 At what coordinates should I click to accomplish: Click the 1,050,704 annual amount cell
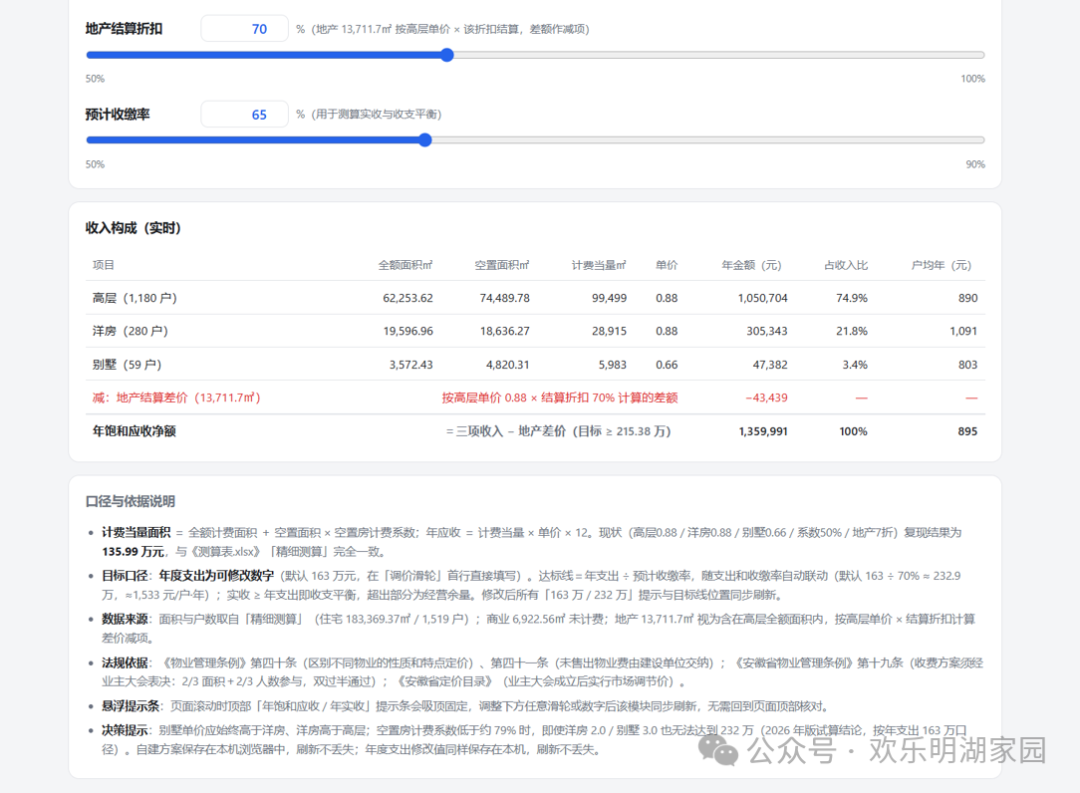pyautogui.click(x=762, y=298)
